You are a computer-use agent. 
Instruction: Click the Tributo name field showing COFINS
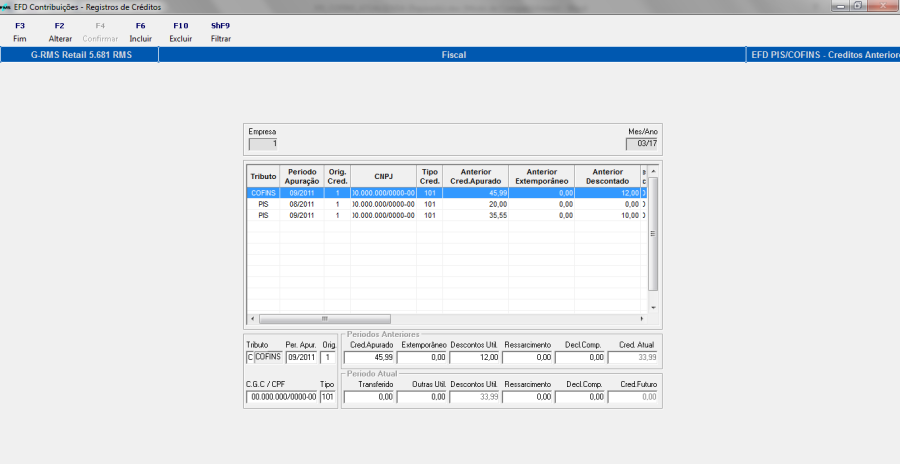click(x=269, y=357)
